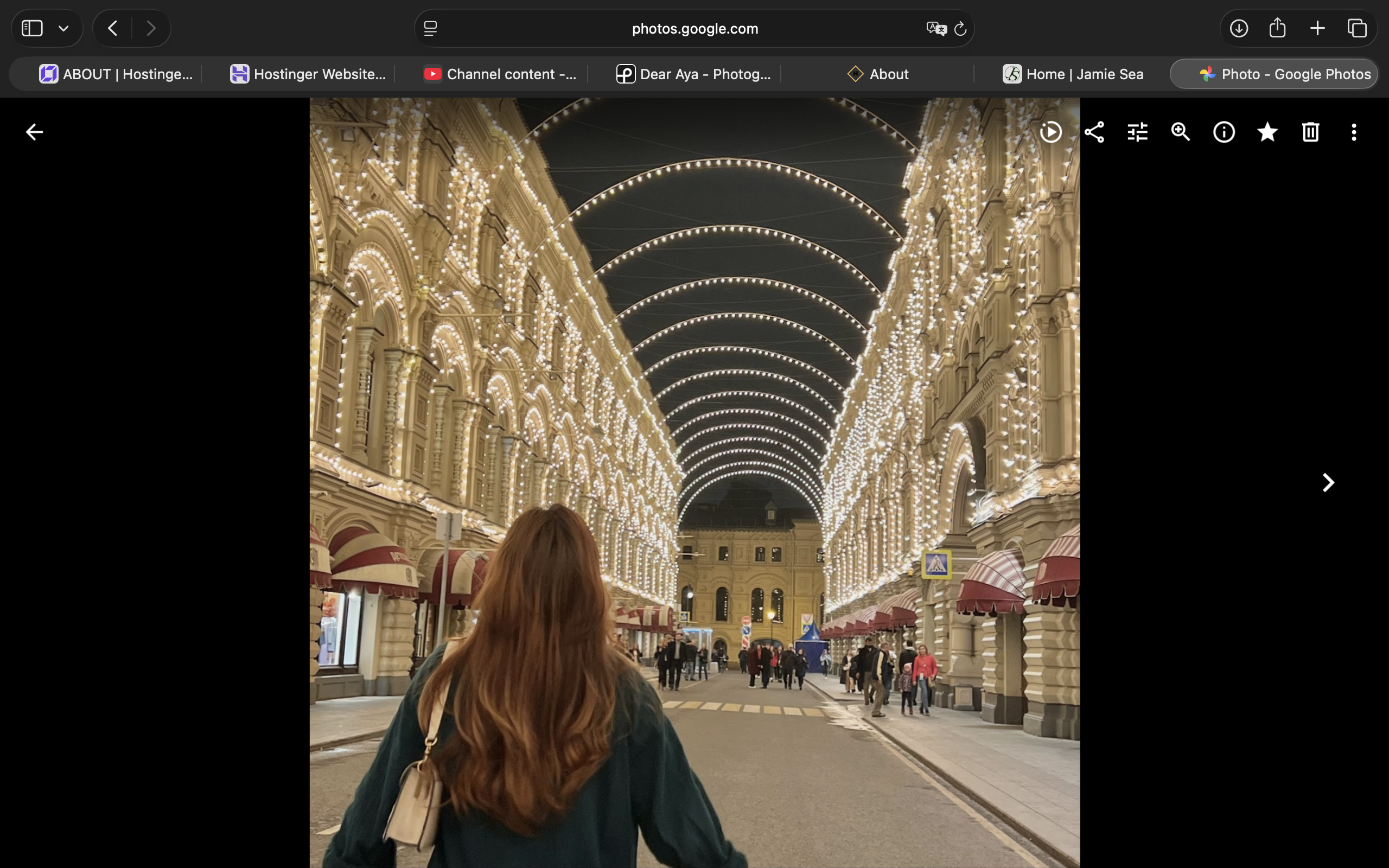
Task: Toggle Safari sidebar panel
Action: click(32, 28)
